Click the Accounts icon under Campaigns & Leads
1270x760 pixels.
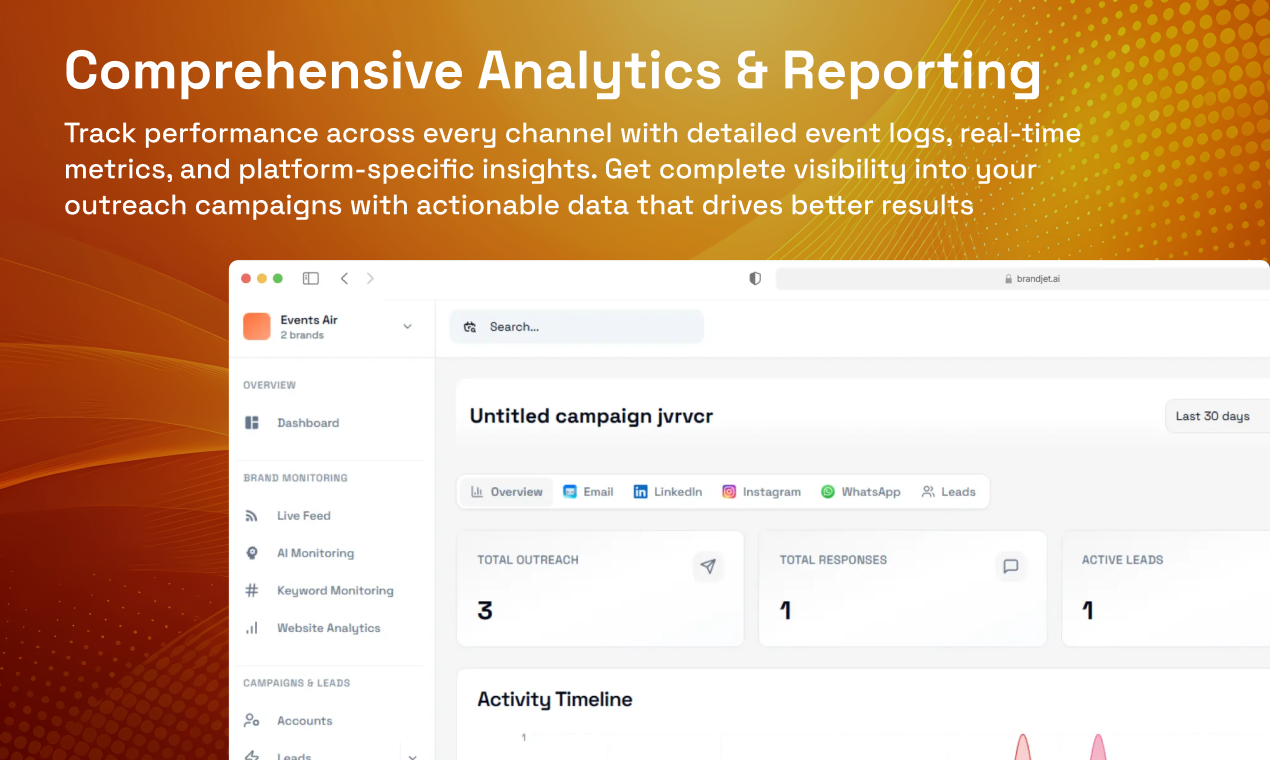click(x=251, y=720)
